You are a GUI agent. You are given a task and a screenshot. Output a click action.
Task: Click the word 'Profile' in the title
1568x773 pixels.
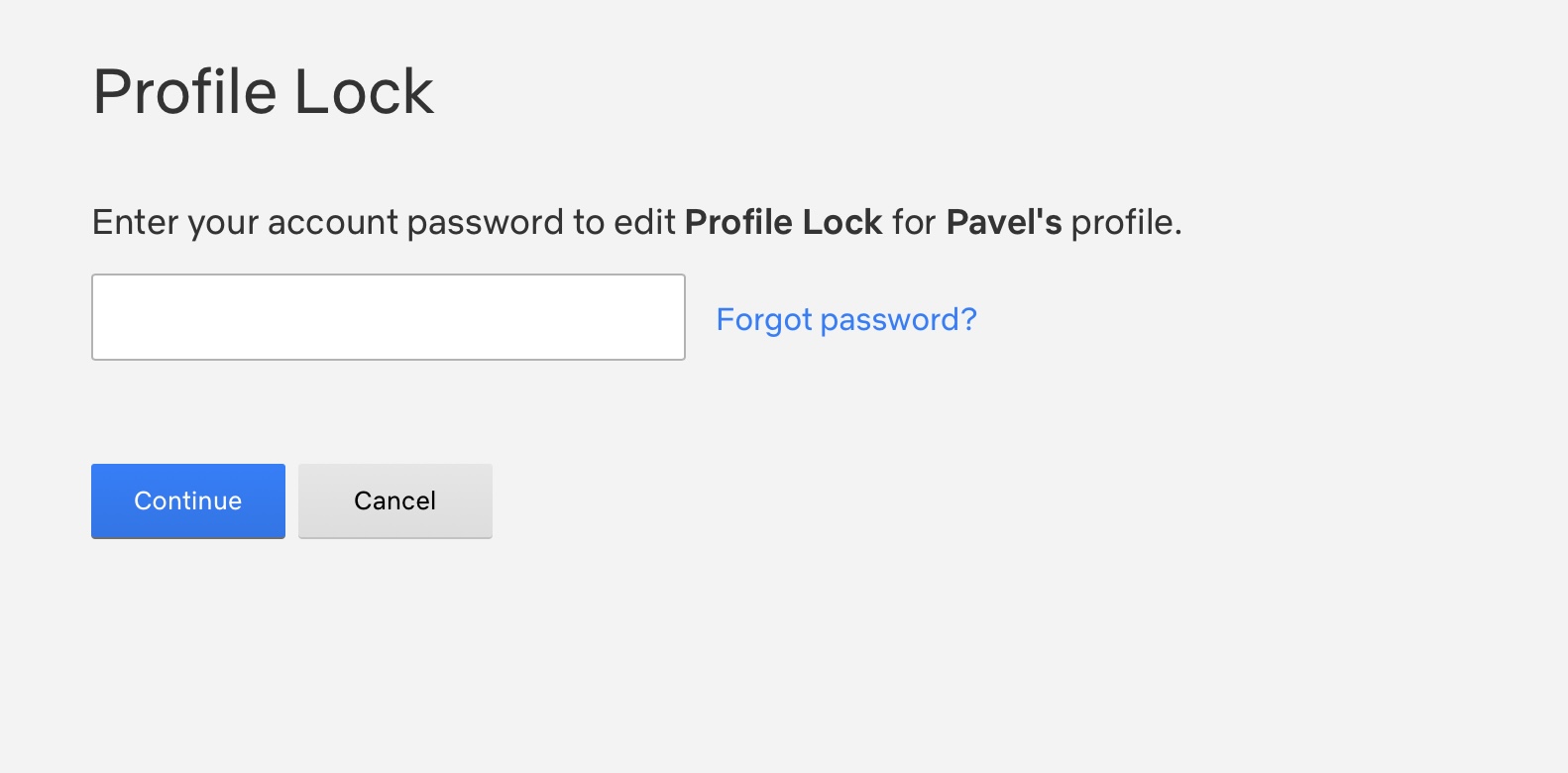(184, 92)
